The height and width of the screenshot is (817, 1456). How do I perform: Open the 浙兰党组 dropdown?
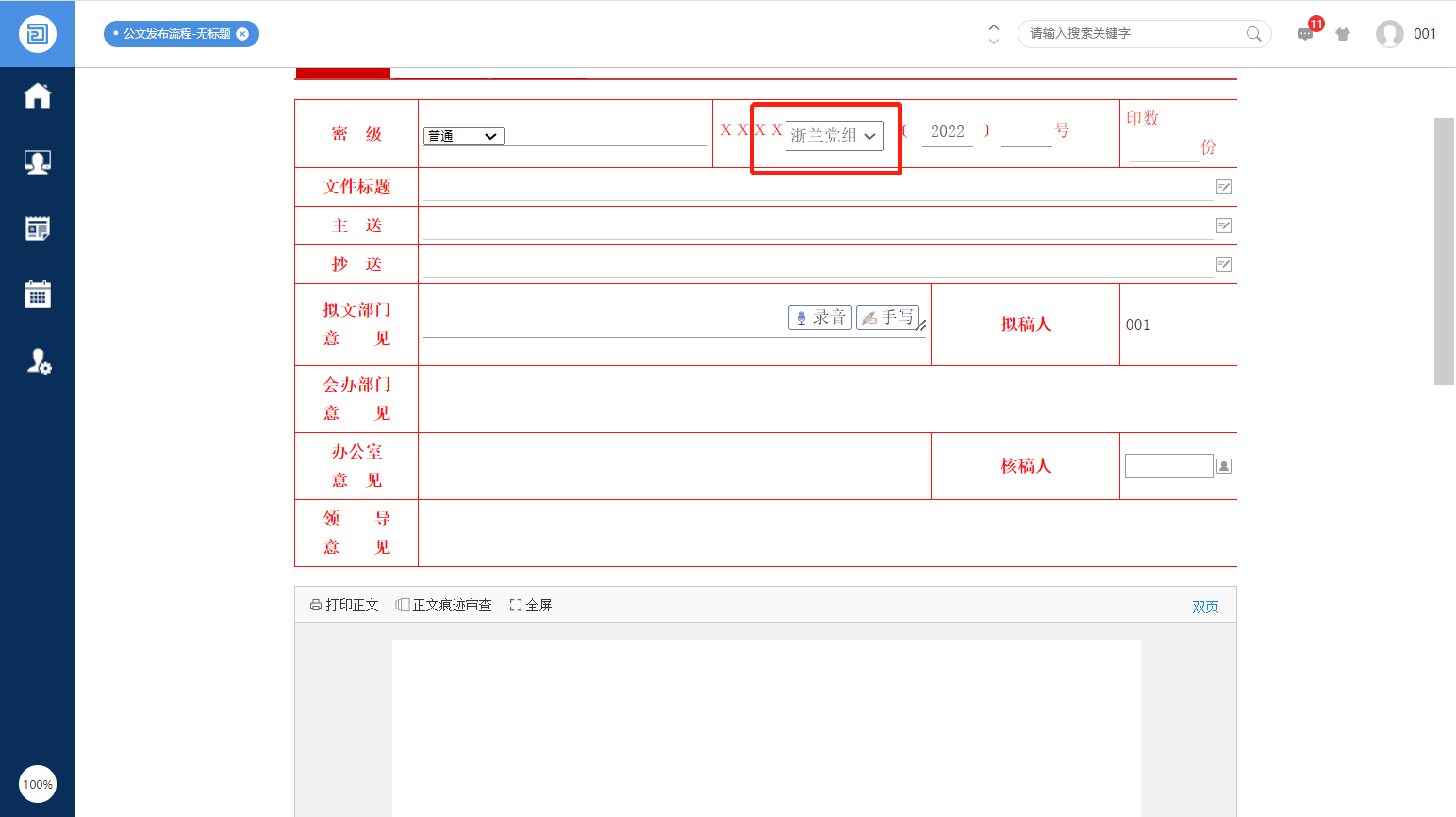tap(835, 136)
